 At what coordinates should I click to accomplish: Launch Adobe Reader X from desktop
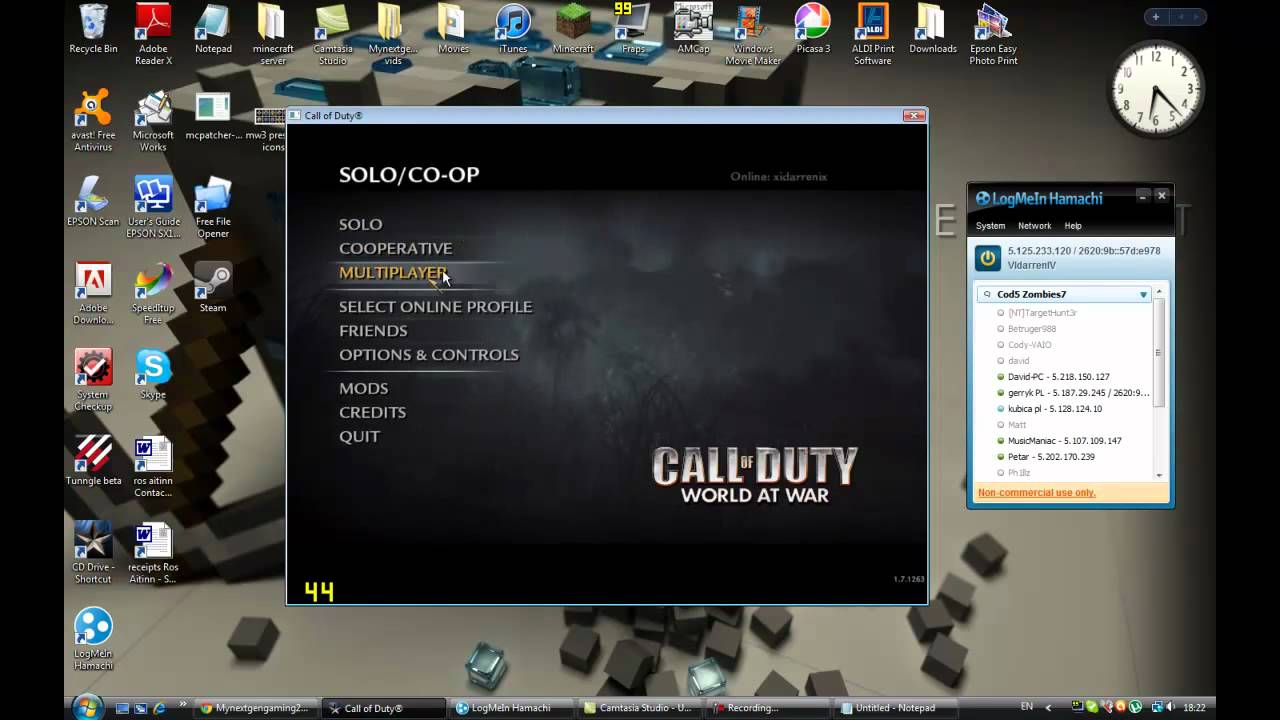pyautogui.click(x=153, y=36)
